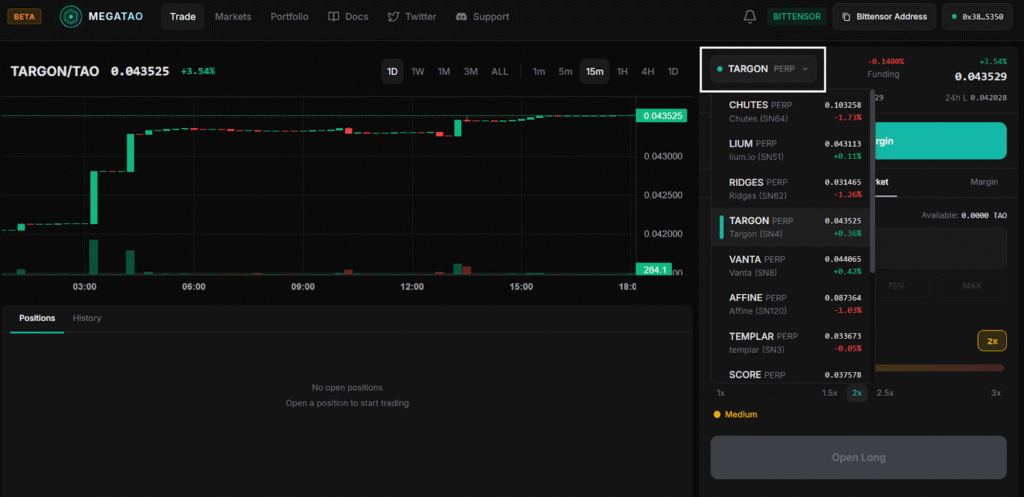This screenshot has width=1024, height=497.
Task: Click the Docs book icon
Action: (x=334, y=17)
